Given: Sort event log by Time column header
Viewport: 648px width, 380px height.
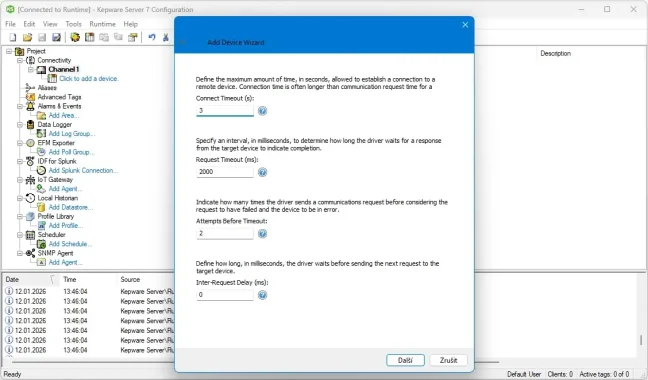Looking at the screenshot, I should (x=88, y=280).
